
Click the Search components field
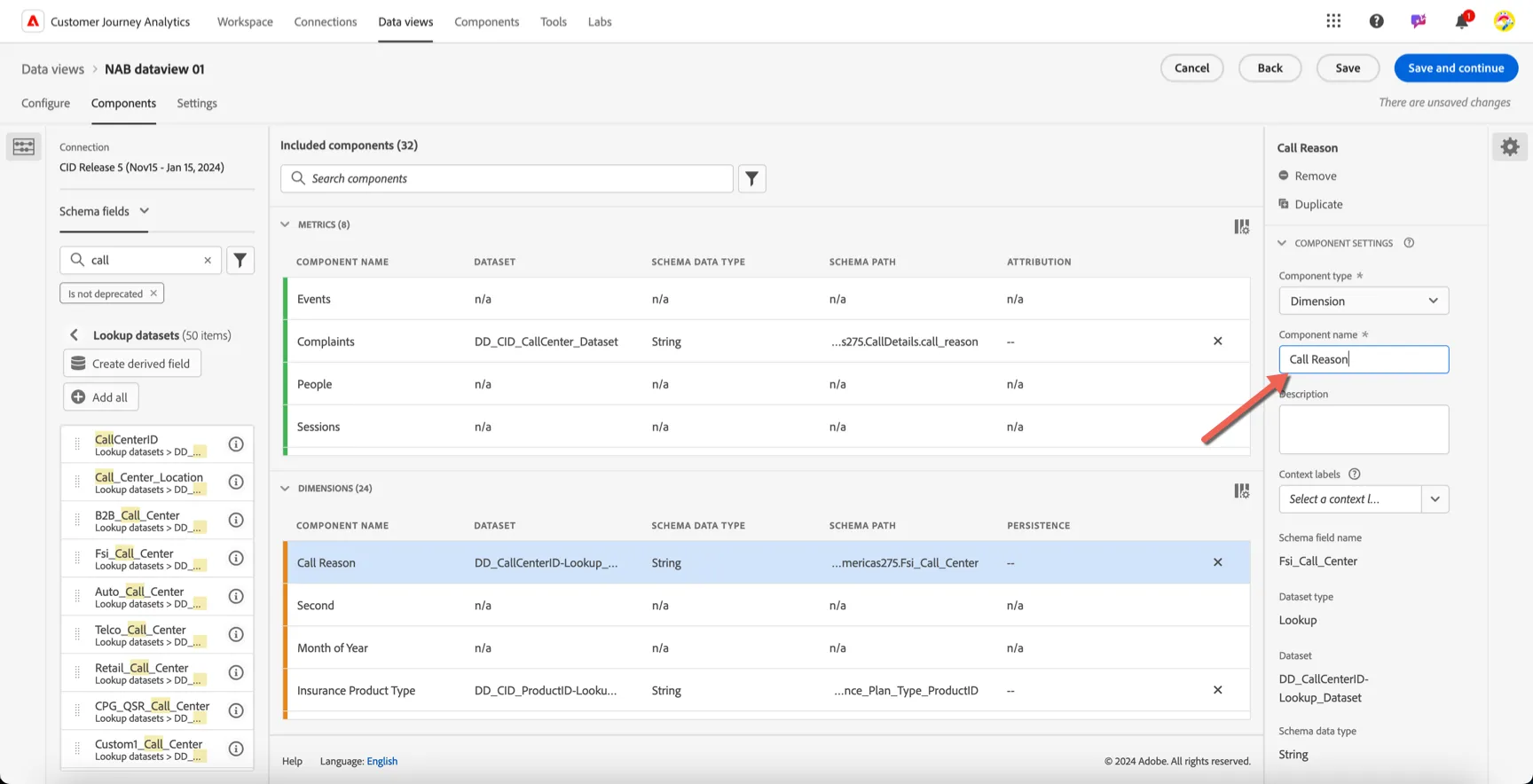point(507,178)
